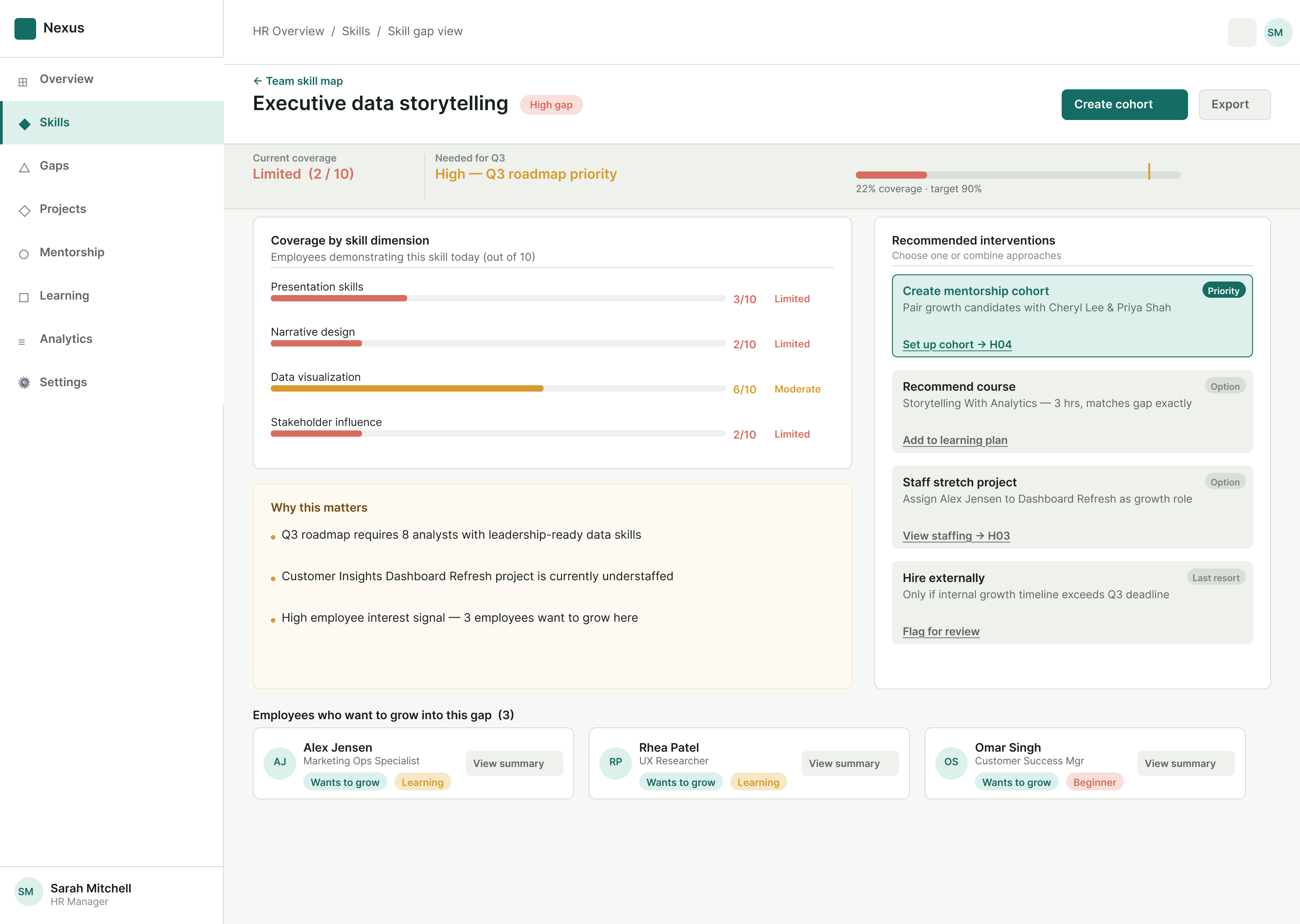This screenshot has height=924, width=1300.
Task: Click the Mentorship circle icon
Action: coord(24,254)
